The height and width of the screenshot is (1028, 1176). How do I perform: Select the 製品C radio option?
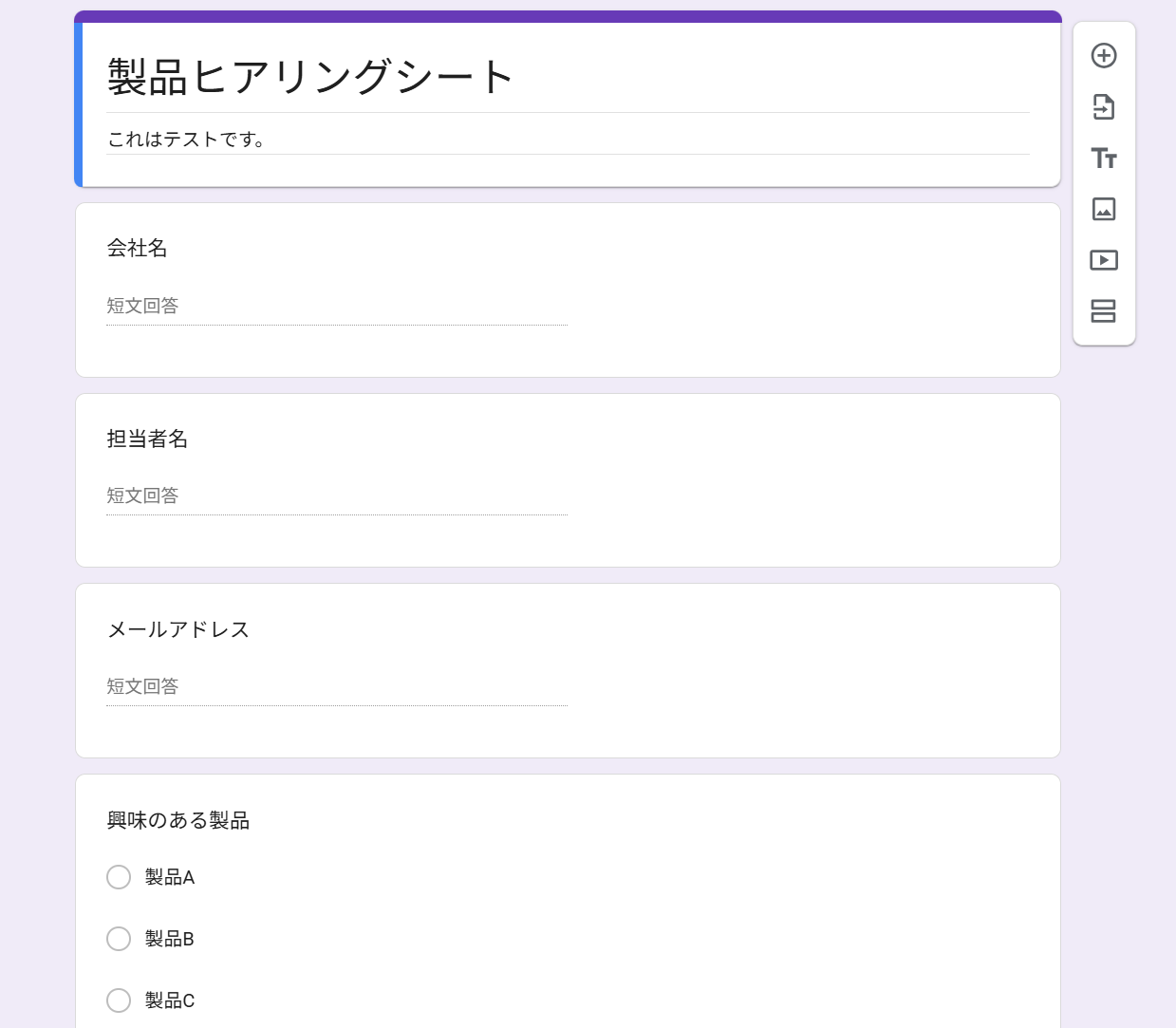(x=119, y=1000)
